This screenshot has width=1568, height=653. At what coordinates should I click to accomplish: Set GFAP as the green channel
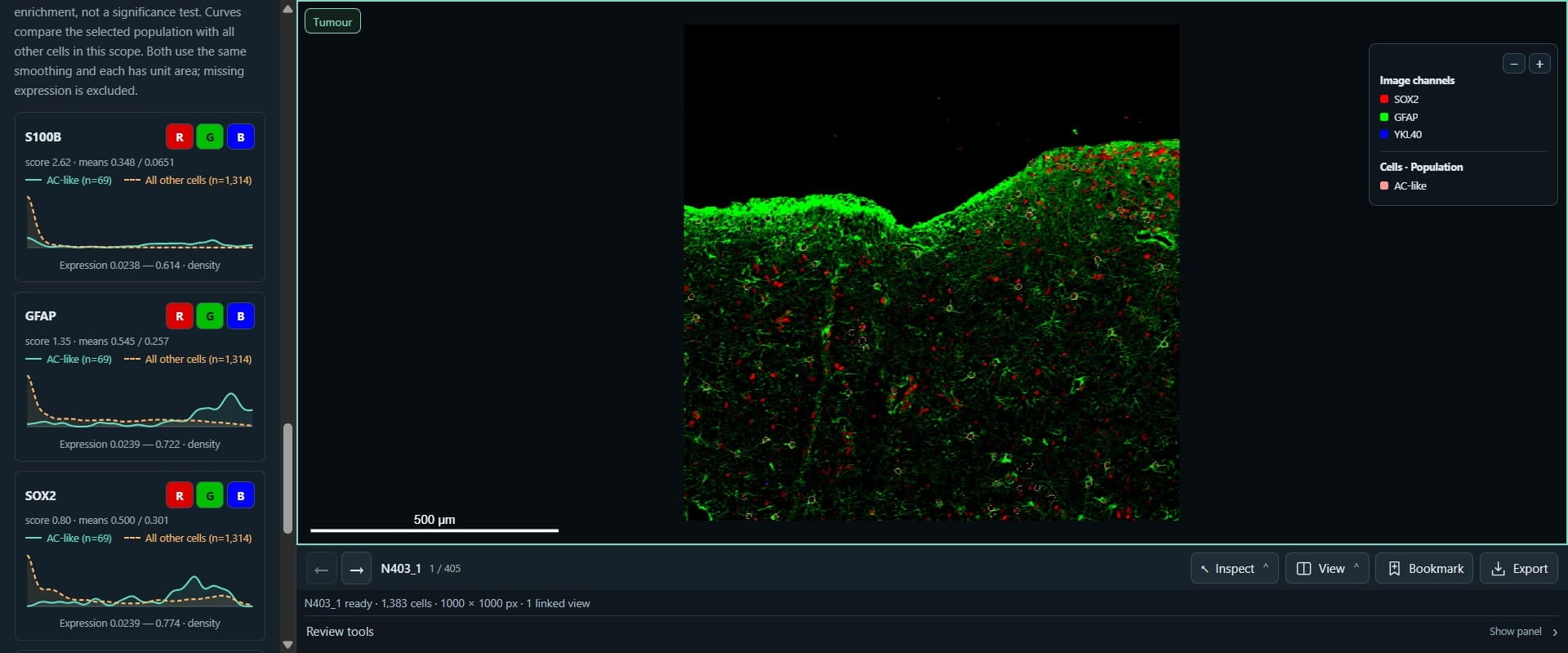(x=210, y=315)
